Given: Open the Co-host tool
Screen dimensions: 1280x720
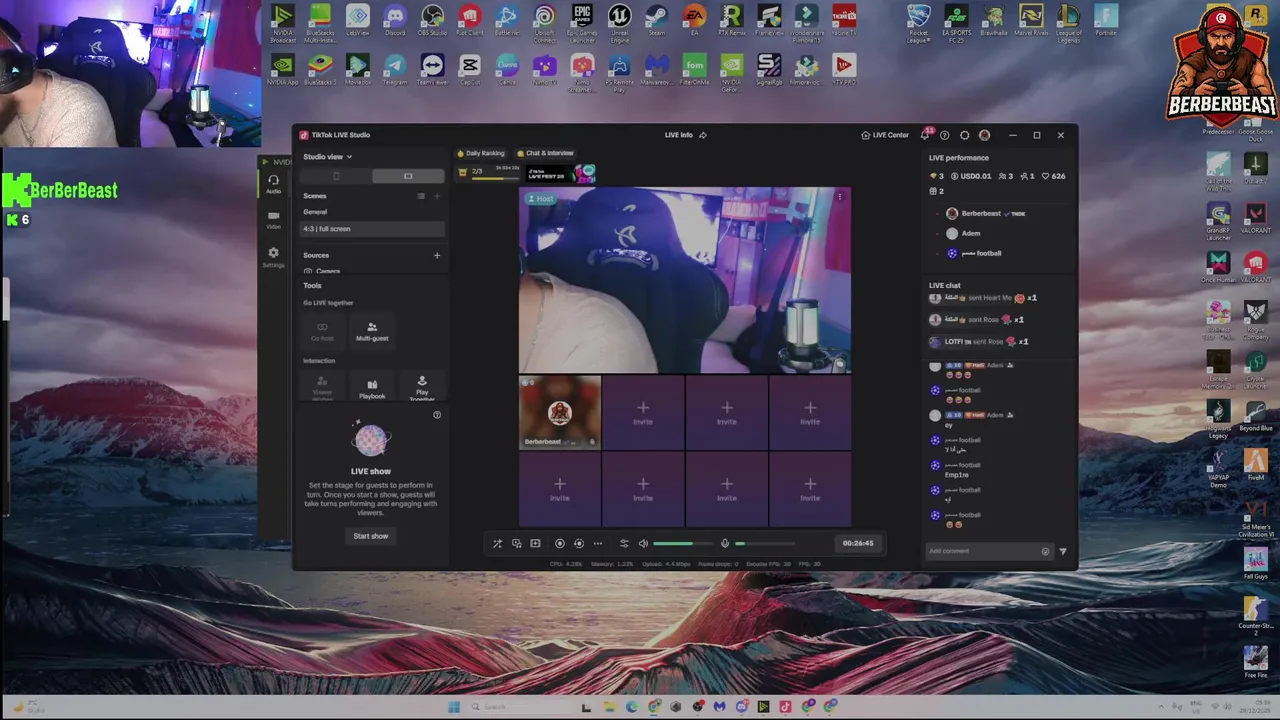Looking at the screenshot, I should [322, 332].
